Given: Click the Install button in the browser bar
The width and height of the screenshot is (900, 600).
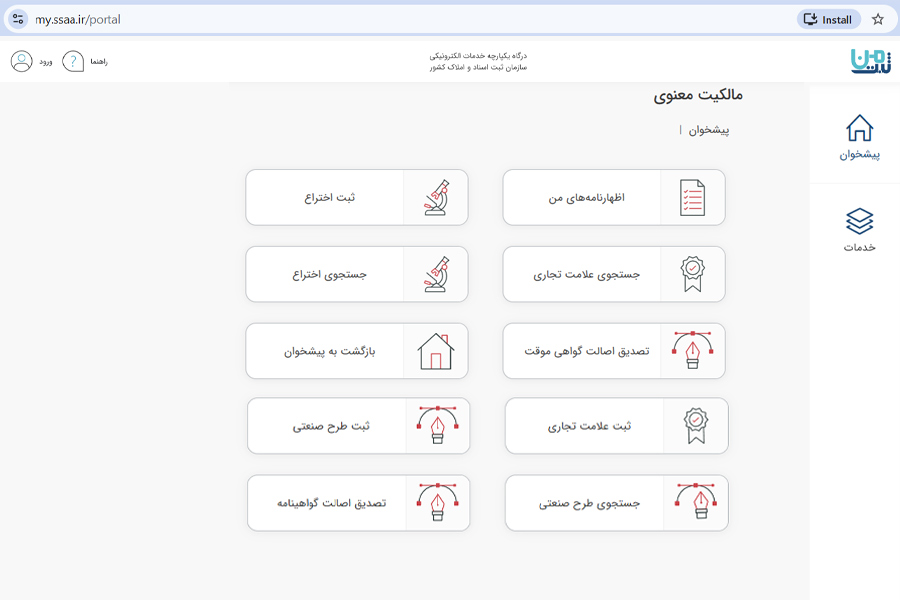Looking at the screenshot, I should [x=827, y=18].
